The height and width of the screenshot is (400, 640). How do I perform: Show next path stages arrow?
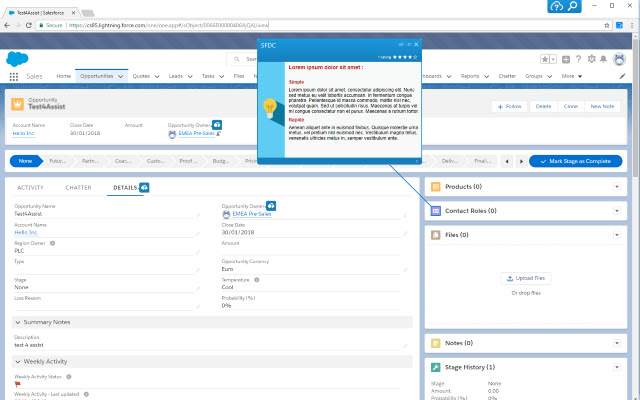coord(521,161)
